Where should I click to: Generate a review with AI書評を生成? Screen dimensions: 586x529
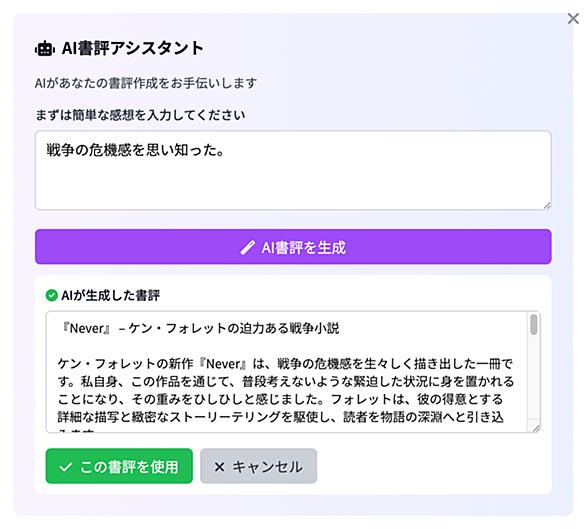click(x=293, y=247)
